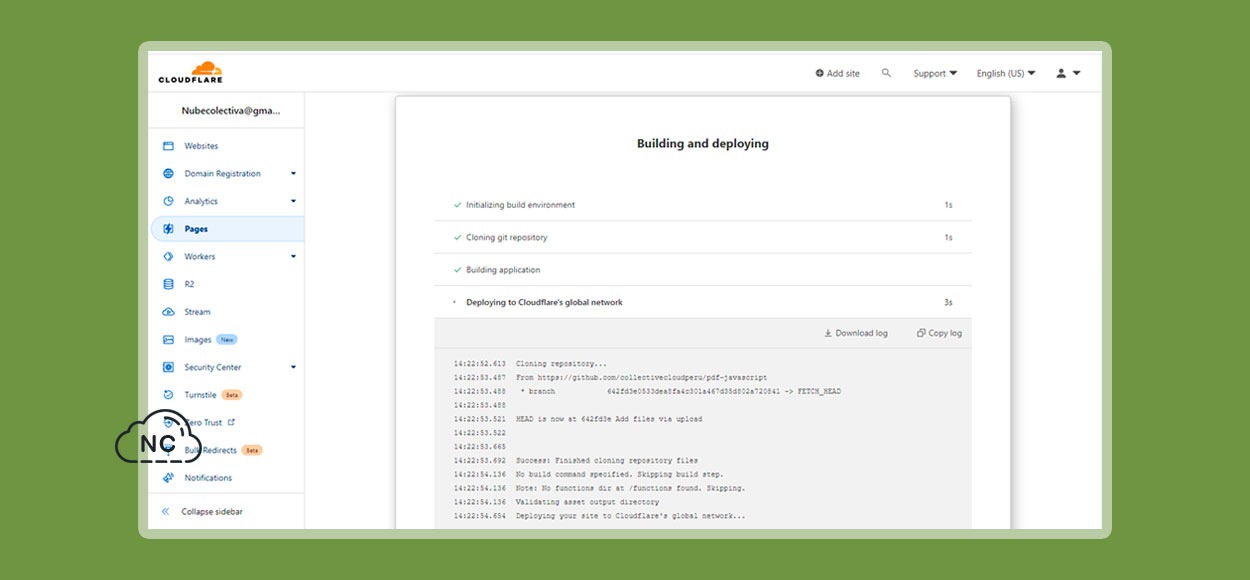This screenshot has width=1250, height=580.
Task: Click the Images New badge
Action: tap(227, 340)
